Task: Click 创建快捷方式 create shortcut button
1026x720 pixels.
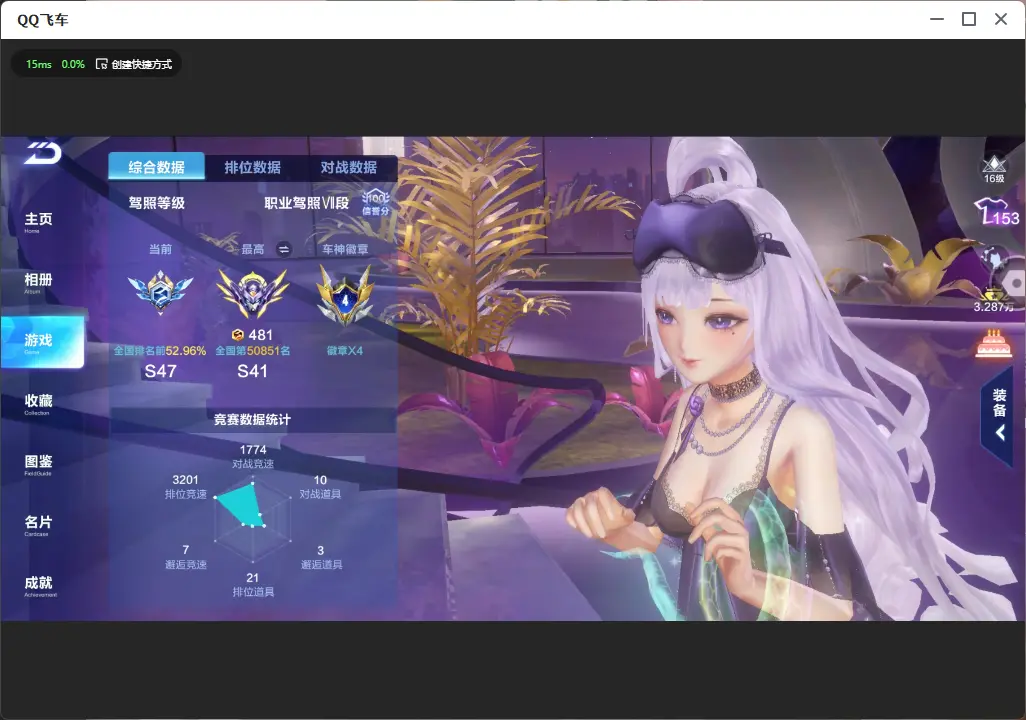Action: point(134,64)
